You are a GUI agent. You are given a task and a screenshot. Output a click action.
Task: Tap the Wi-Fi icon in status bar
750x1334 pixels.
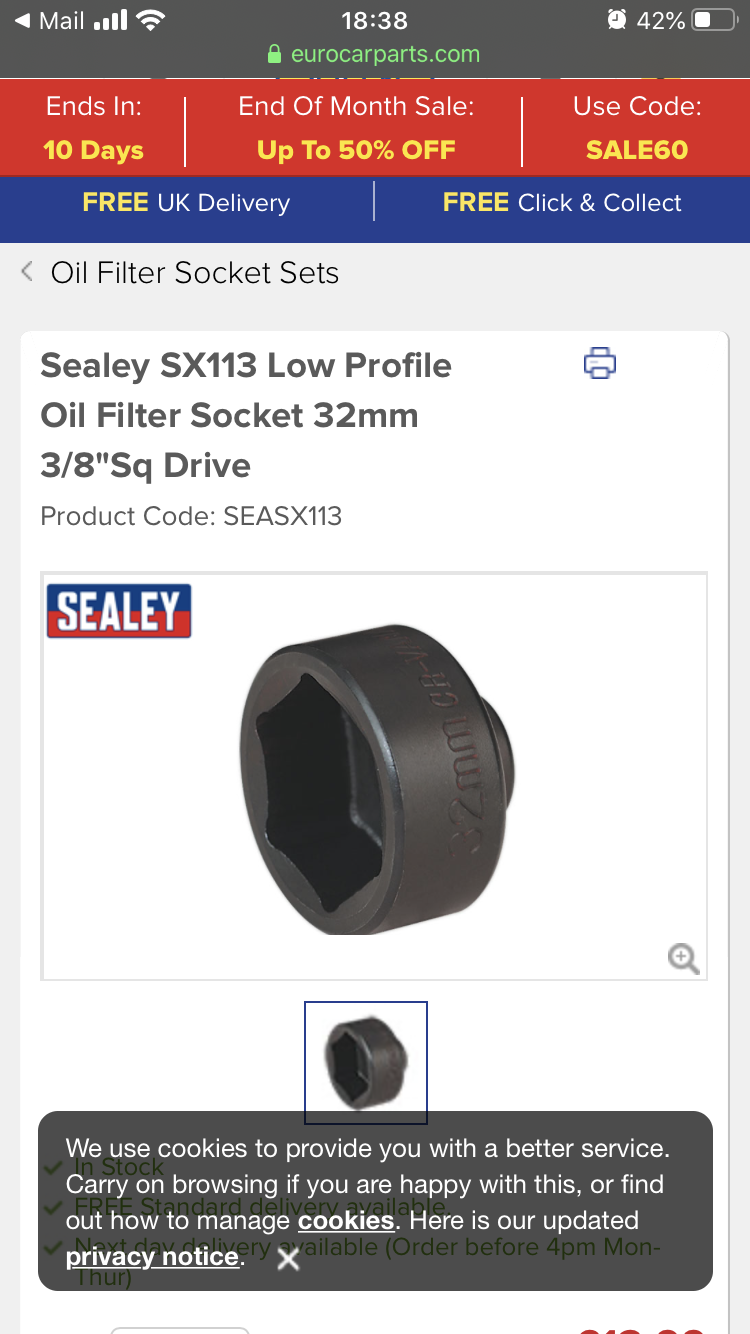151,20
